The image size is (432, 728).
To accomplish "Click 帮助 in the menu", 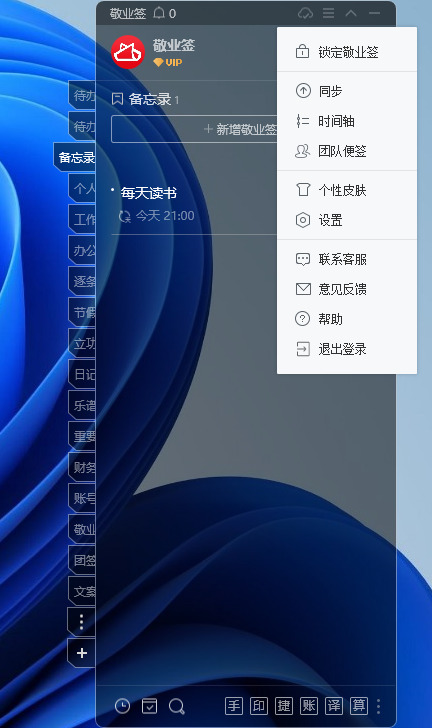I will point(347,319).
